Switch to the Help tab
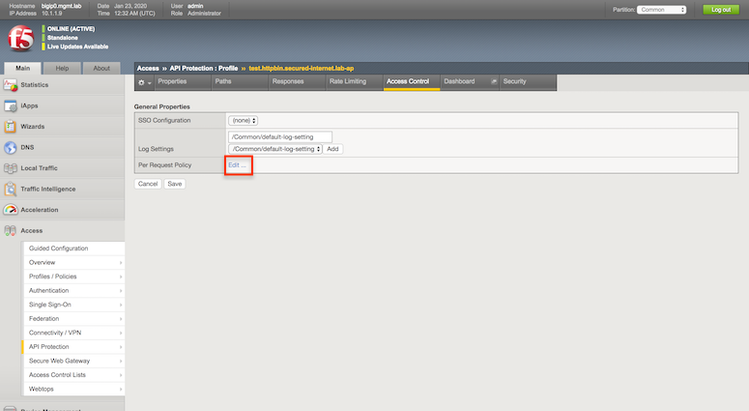Viewport: 749px width, 411px height. pos(62,68)
